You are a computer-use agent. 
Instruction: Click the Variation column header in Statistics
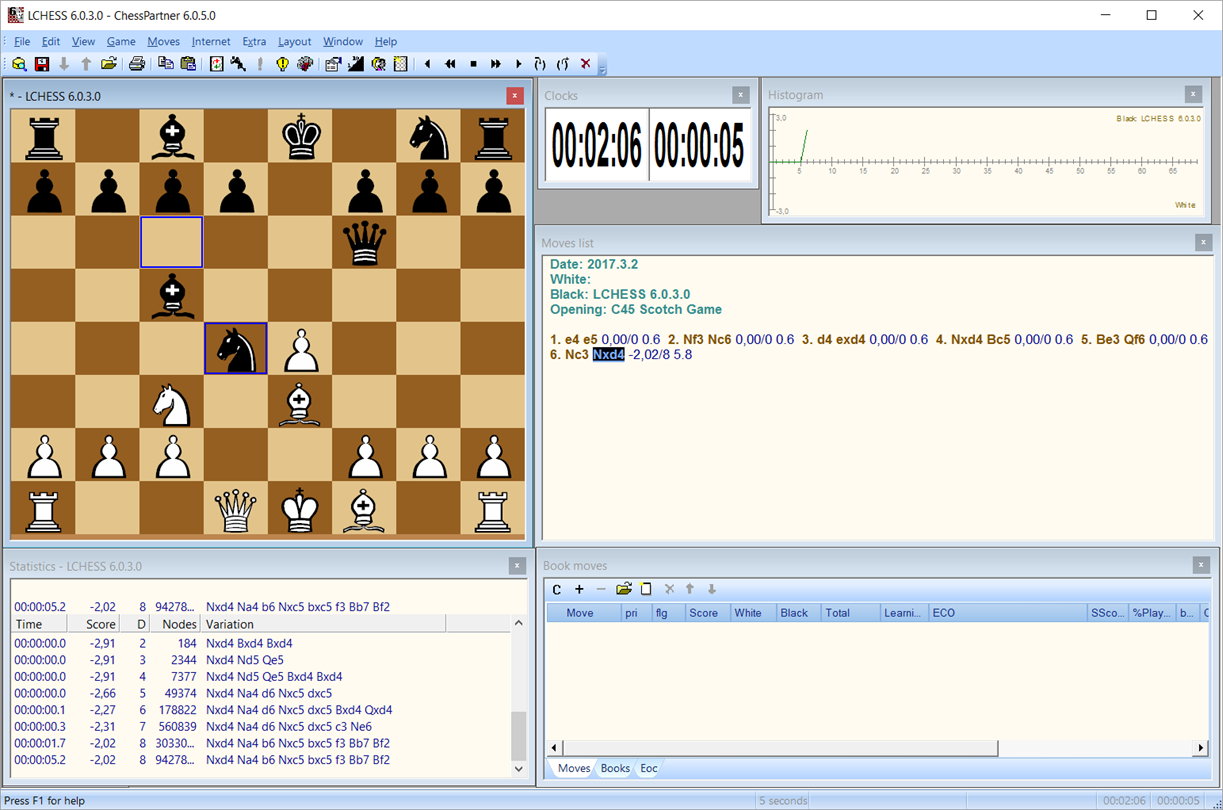coord(323,624)
